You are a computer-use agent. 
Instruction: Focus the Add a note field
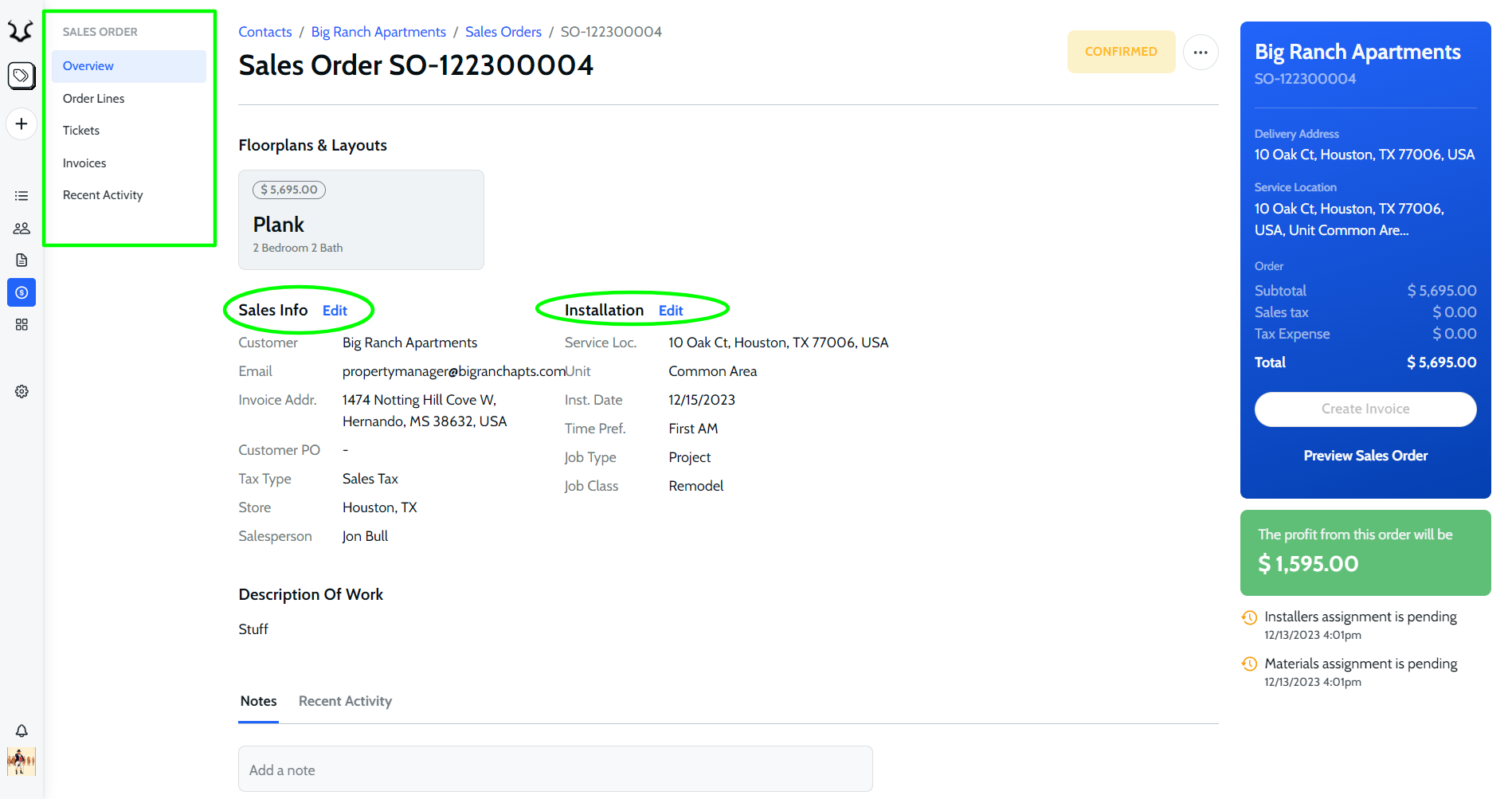click(555, 770)
